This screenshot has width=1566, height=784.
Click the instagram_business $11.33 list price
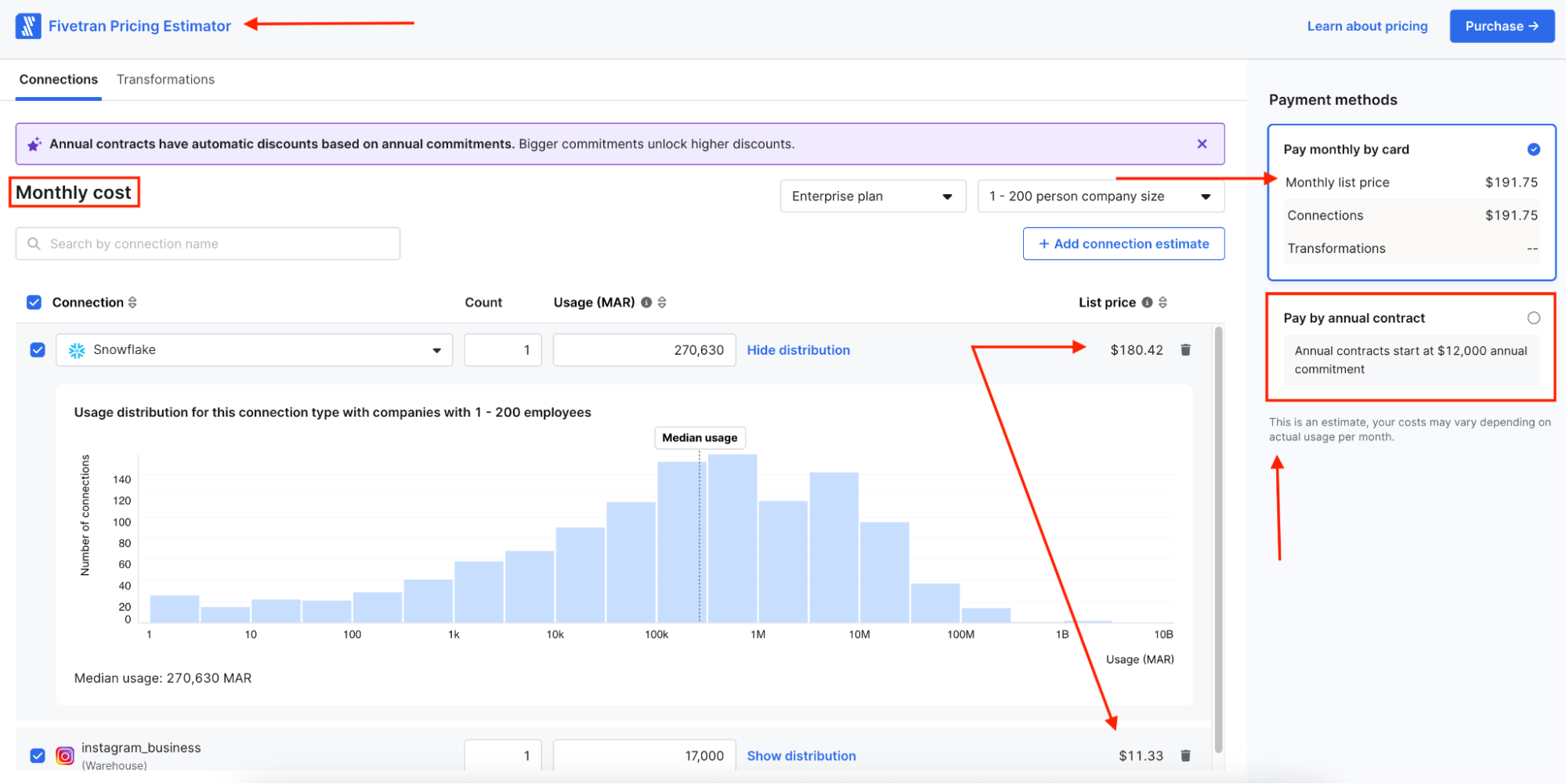point(1141,756)
